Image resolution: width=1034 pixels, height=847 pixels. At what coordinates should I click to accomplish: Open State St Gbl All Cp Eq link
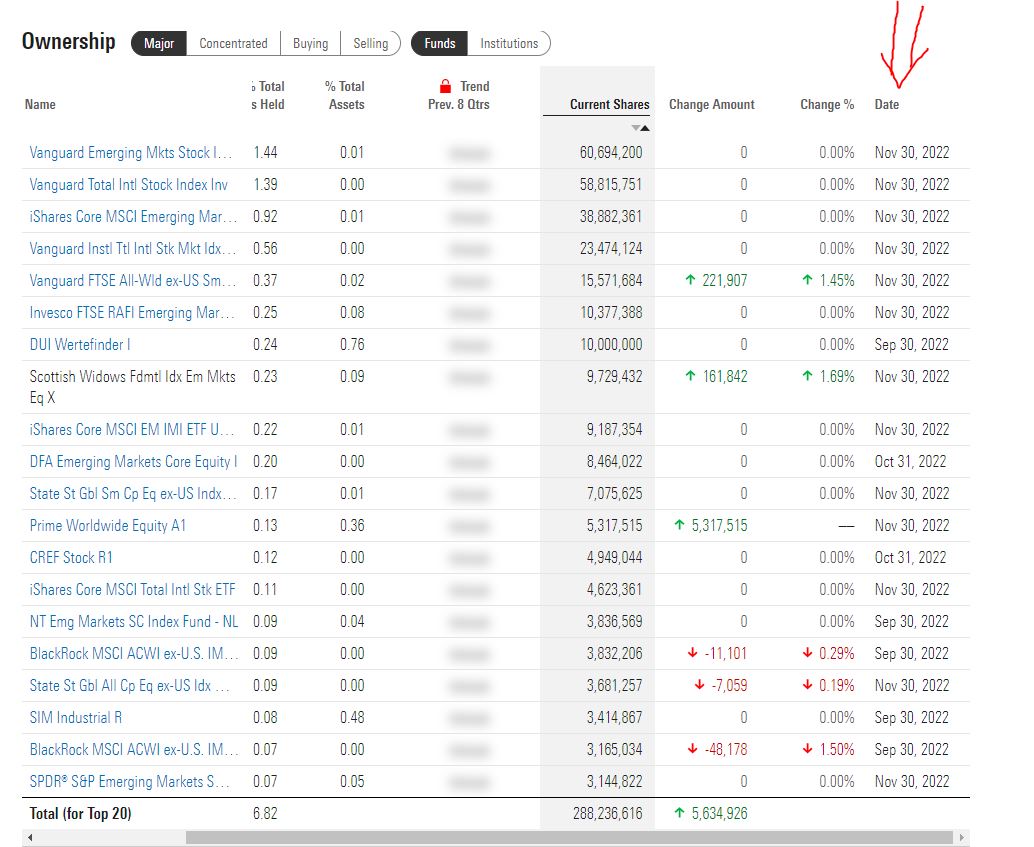pos(129,686)
